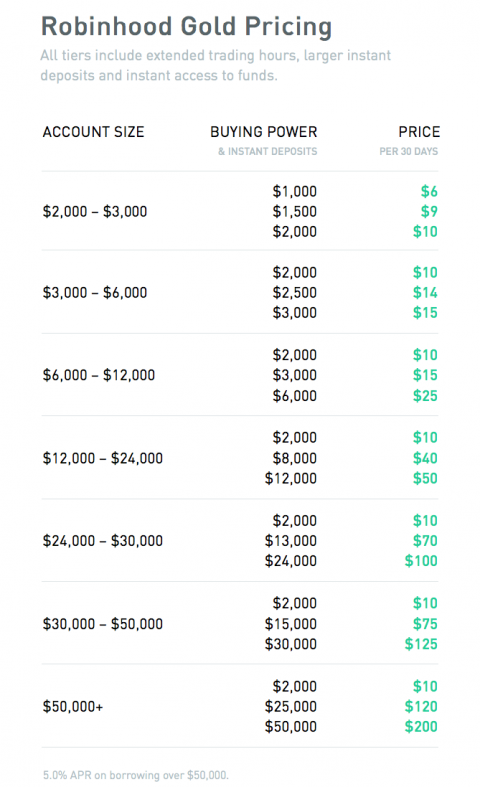Select the ACCOUNT SIZE column header

(x=93, y=132)
